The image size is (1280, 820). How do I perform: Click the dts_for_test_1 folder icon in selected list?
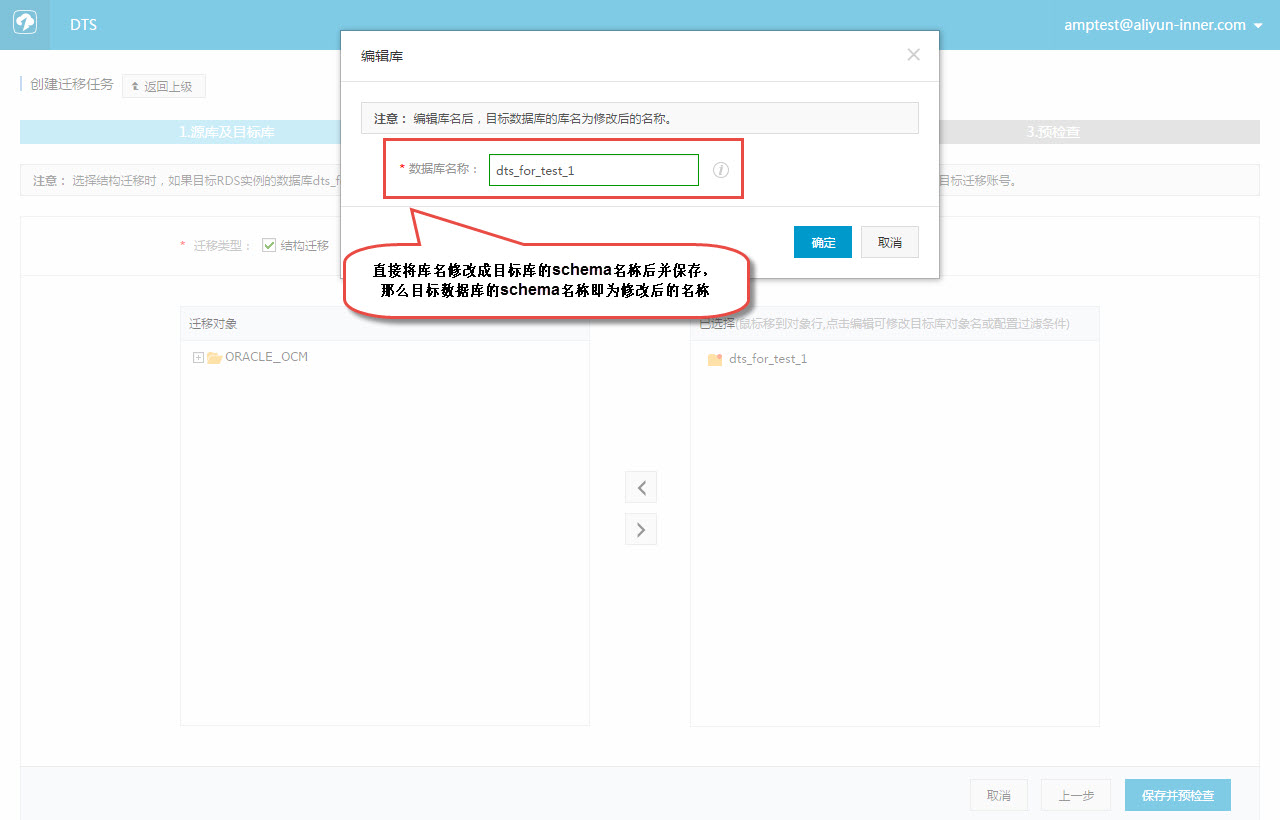[x=714, y=358]
